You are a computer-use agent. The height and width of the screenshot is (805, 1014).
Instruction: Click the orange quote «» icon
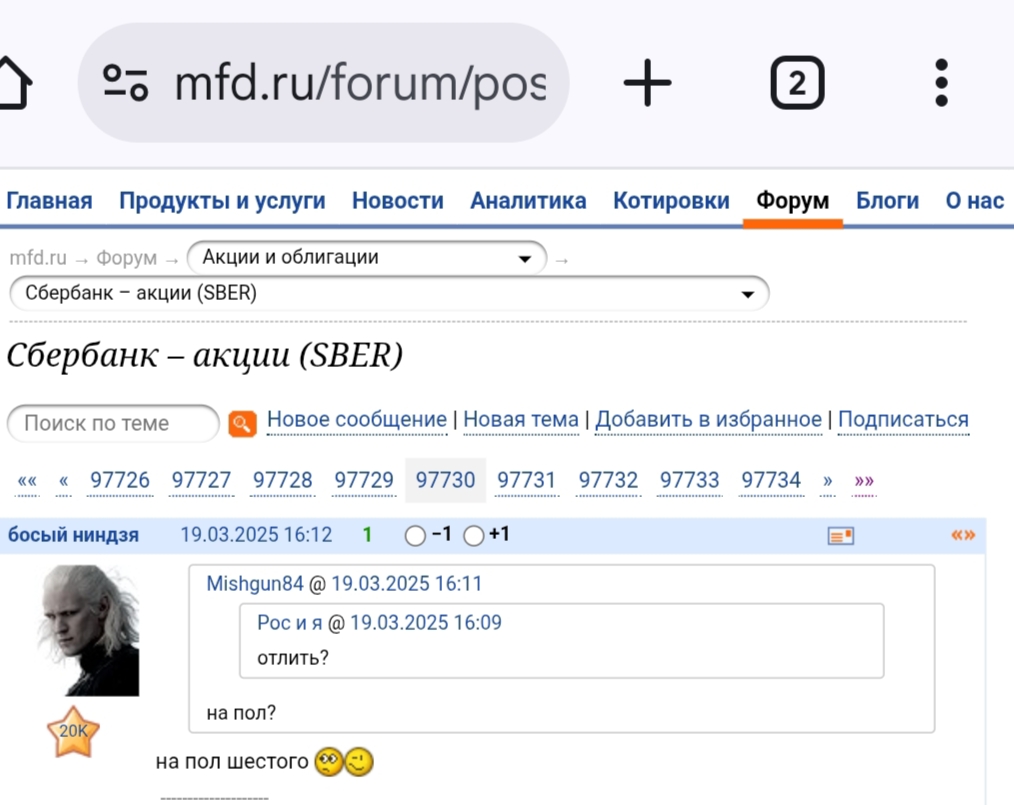pyautogui.click(x=963, y=535)
